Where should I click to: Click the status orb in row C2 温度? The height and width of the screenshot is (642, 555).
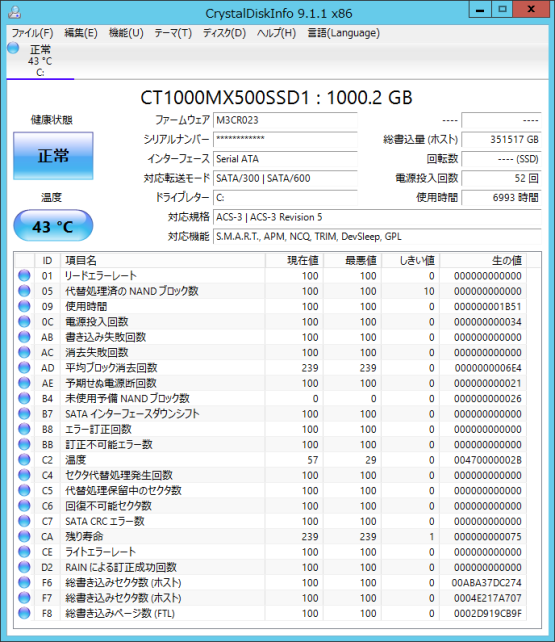[x=24, y=460]
